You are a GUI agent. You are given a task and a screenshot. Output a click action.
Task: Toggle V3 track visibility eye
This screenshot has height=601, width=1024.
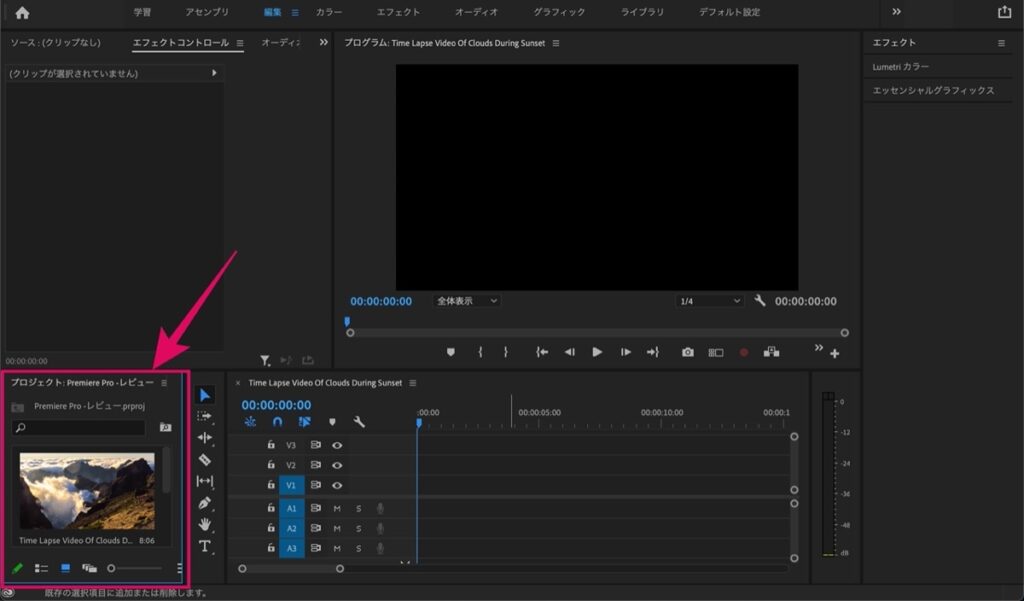[337, 446]
